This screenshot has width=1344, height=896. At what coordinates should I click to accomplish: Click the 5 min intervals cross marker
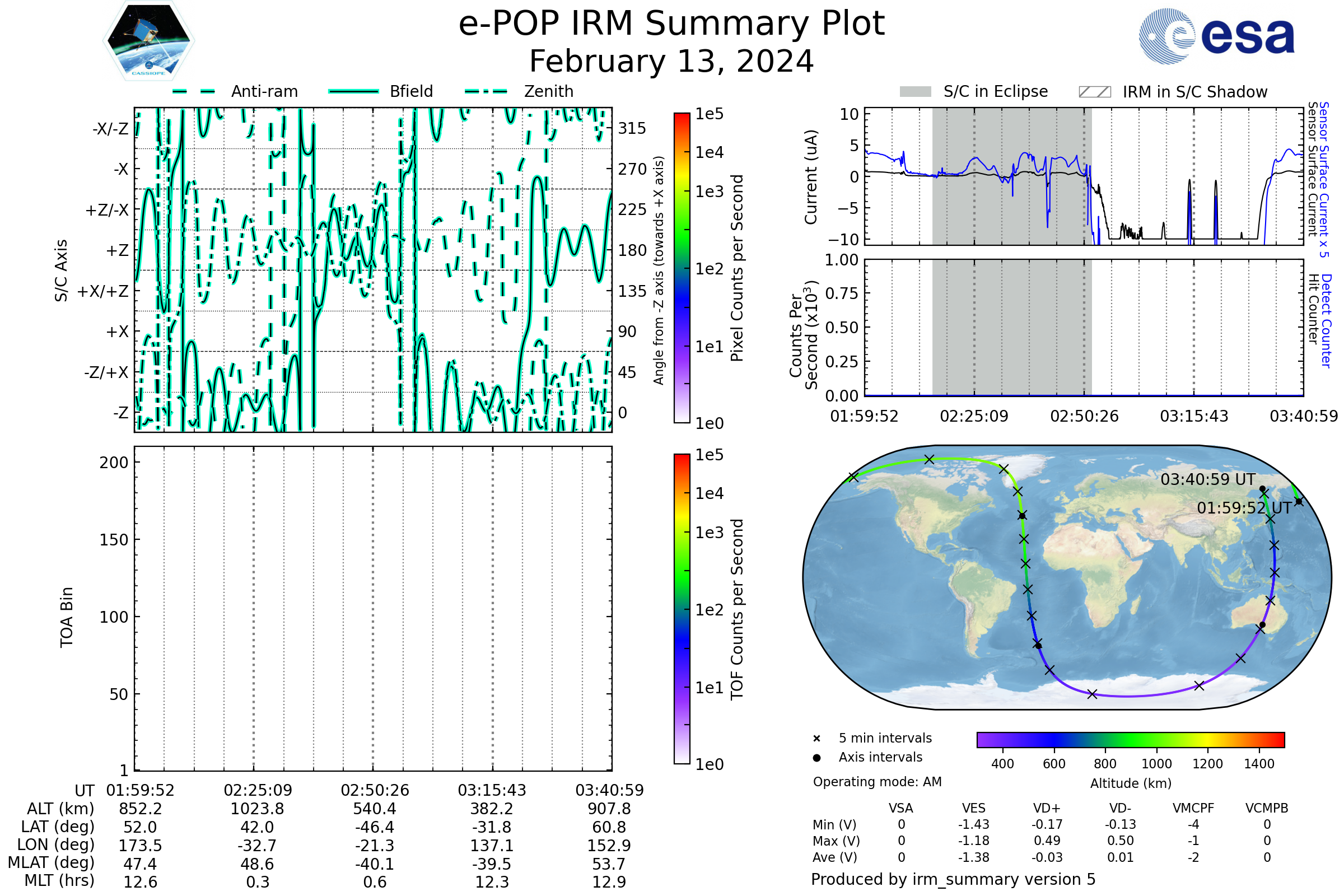(x=816, y=739)
